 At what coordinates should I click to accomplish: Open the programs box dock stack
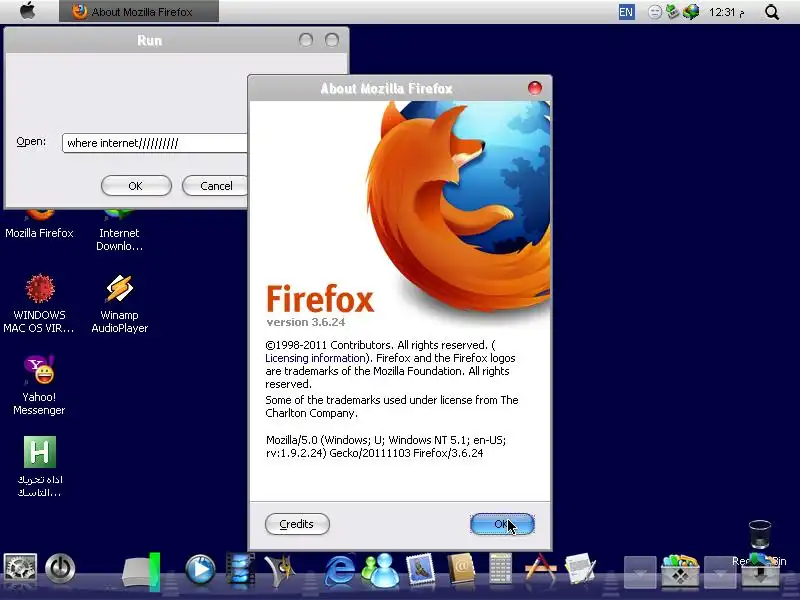680,570
